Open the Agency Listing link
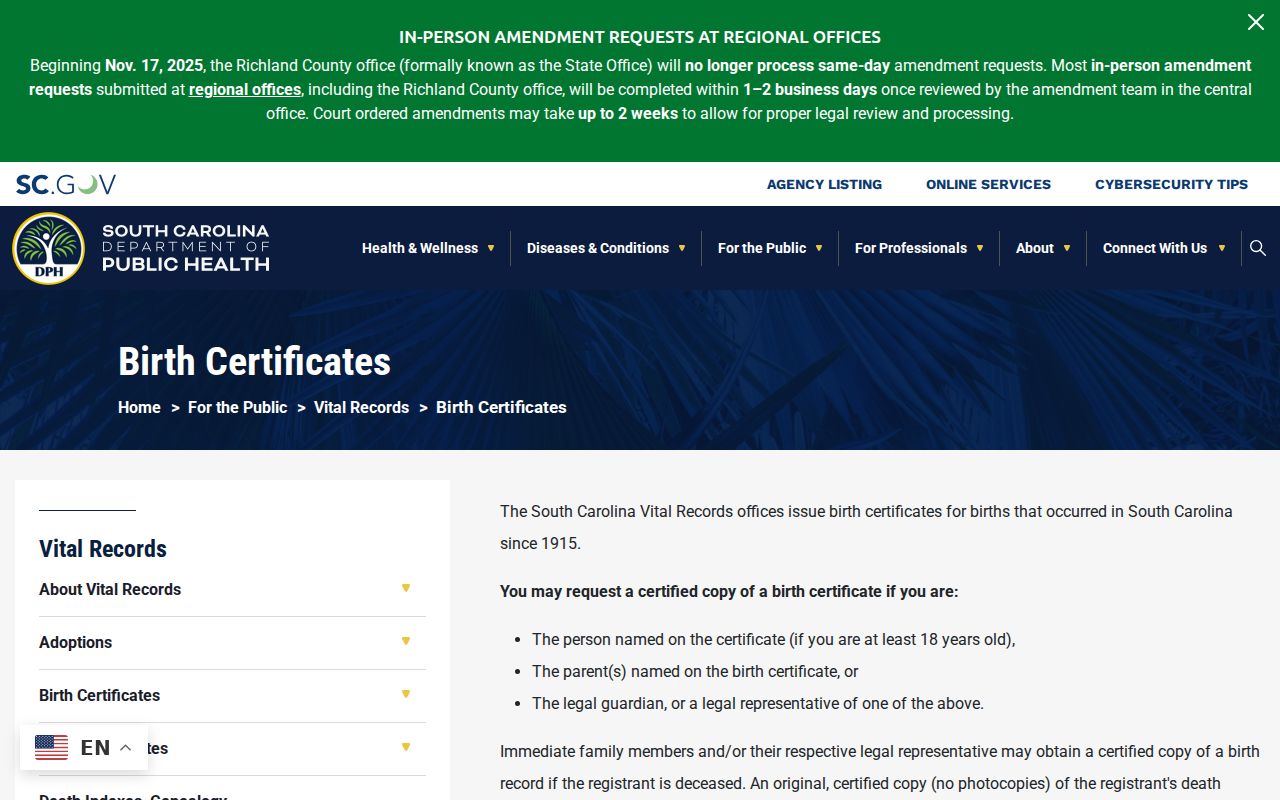 click(x=824, y=184)
